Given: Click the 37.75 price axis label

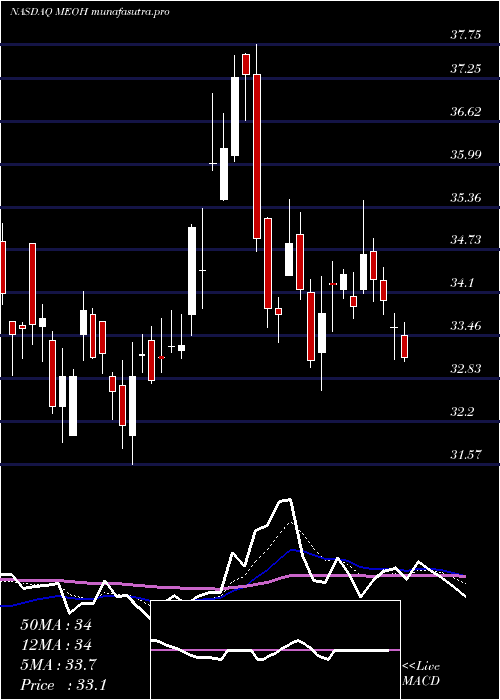Looking at the screenshot, I should tap(466, 34).
